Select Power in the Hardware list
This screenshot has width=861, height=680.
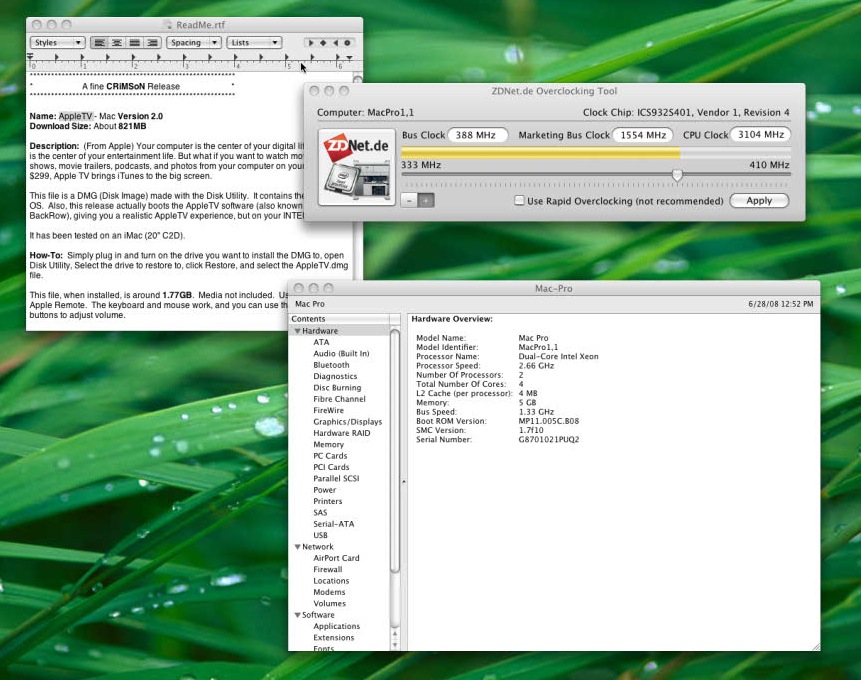click(325, 490)
